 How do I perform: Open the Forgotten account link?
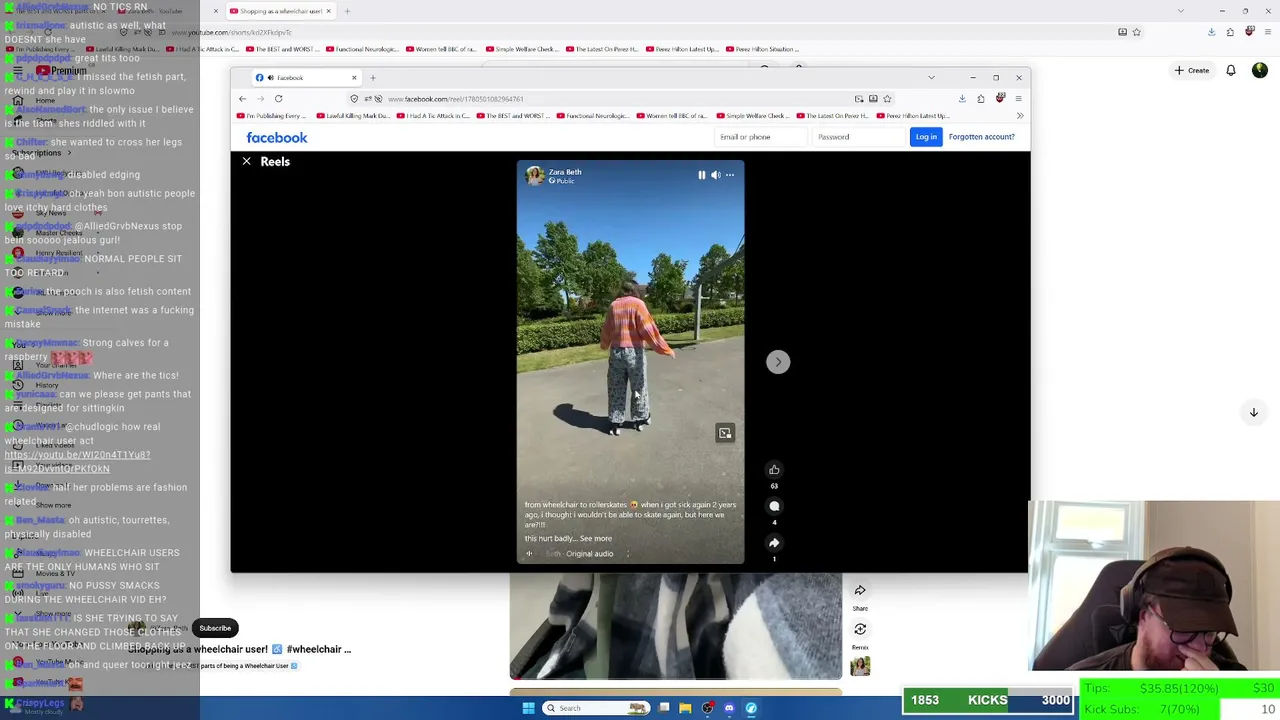click(981, 137)
